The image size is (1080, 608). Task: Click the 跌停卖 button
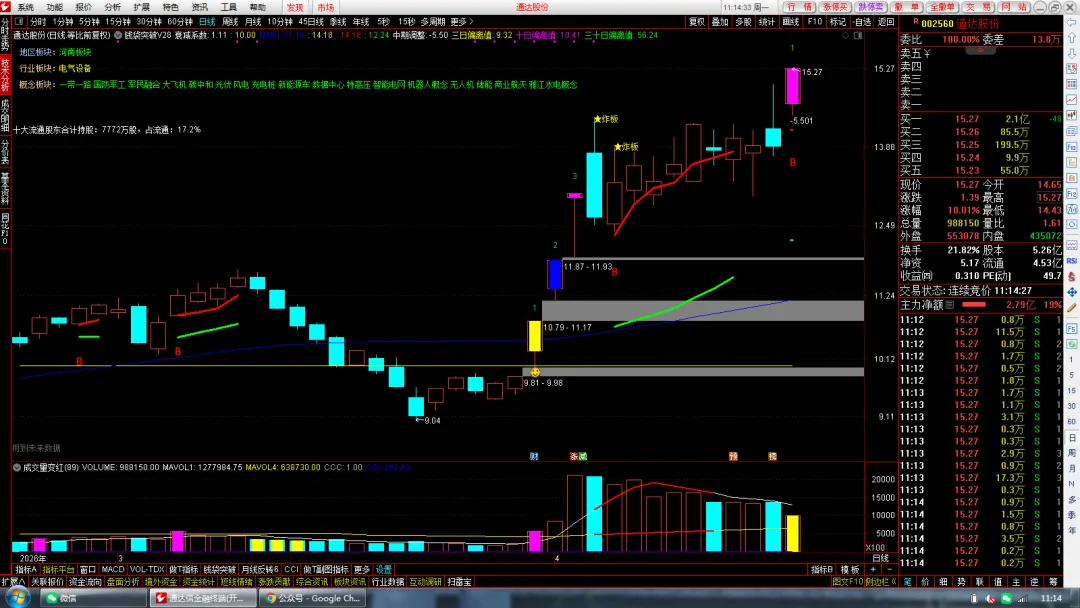click(x=871, y=7)
